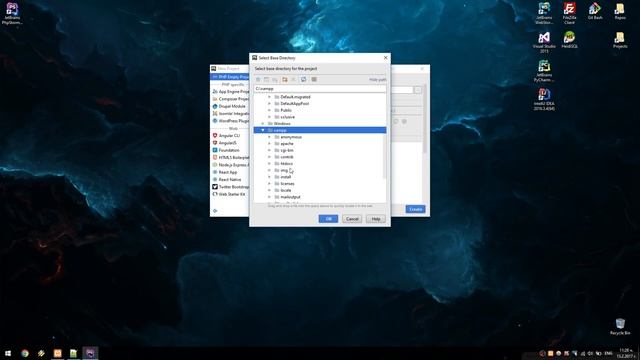Click the Desktop directory toolbar icon
640x360 pixels.
[x=266, y=80]
